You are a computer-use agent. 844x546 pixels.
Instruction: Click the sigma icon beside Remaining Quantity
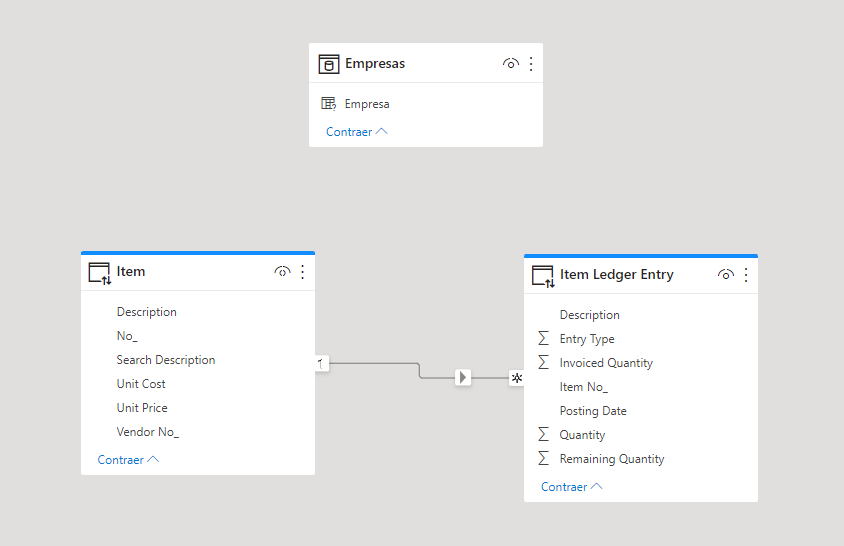point(544,459)
